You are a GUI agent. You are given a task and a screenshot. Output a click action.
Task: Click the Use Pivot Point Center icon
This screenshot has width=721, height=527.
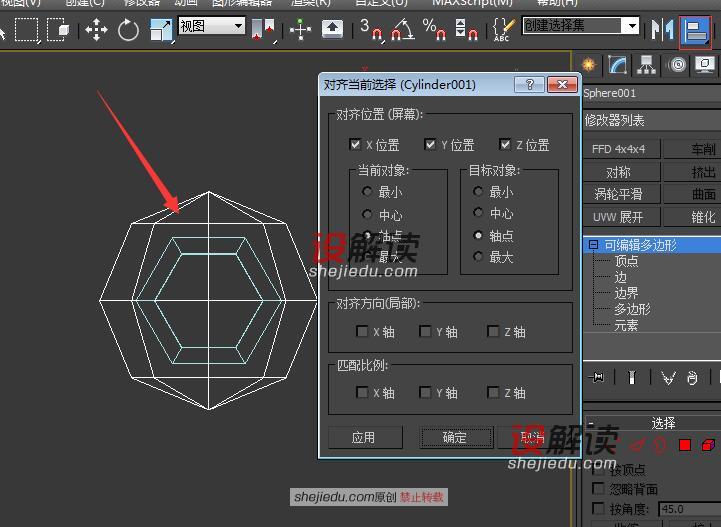point(263,29)
